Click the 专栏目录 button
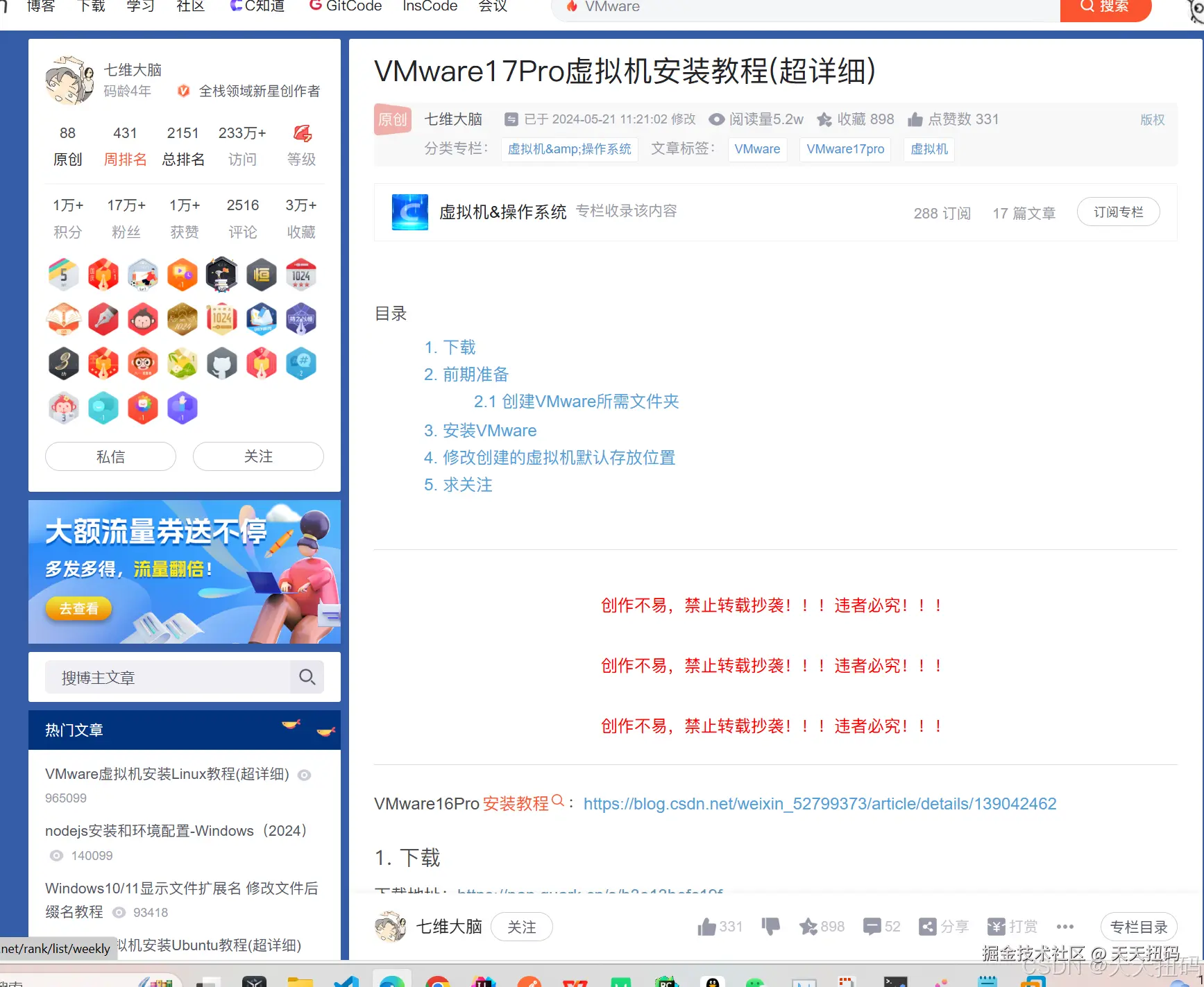Screen dimensions: 1204x987 [1139, 927]
